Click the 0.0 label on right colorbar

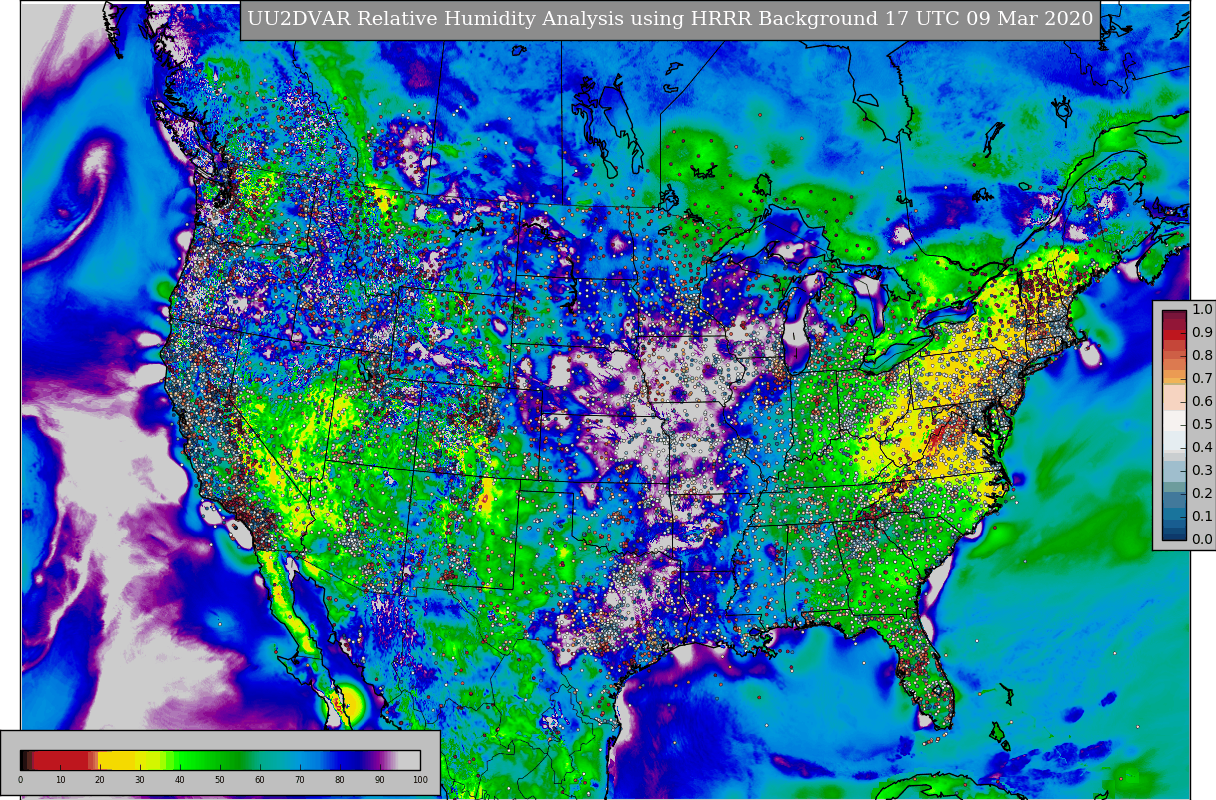pos(1202,540)
